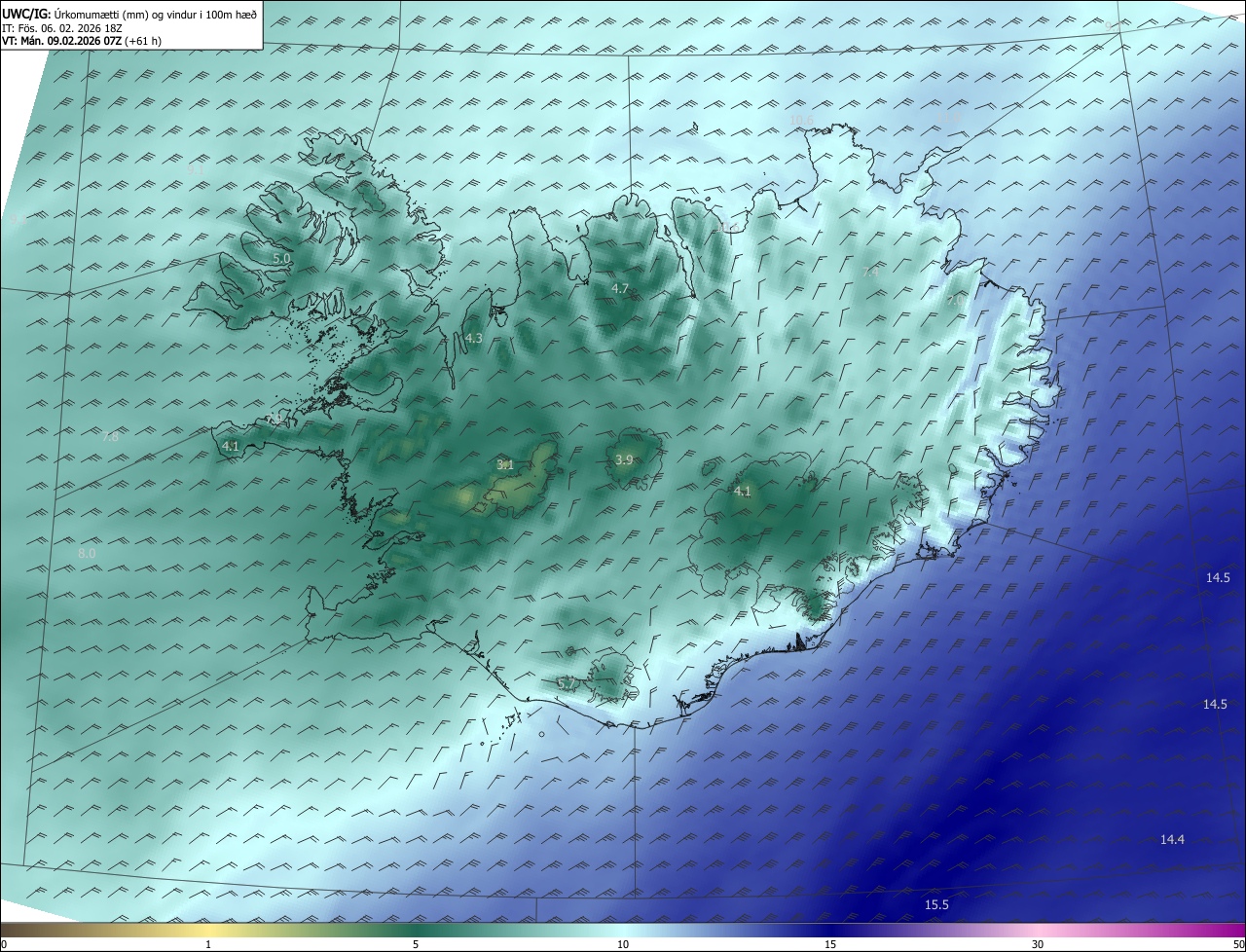Click the 4.7 value in north Iceland
This screenshot has width=1246, height=952.
(620, 288)
